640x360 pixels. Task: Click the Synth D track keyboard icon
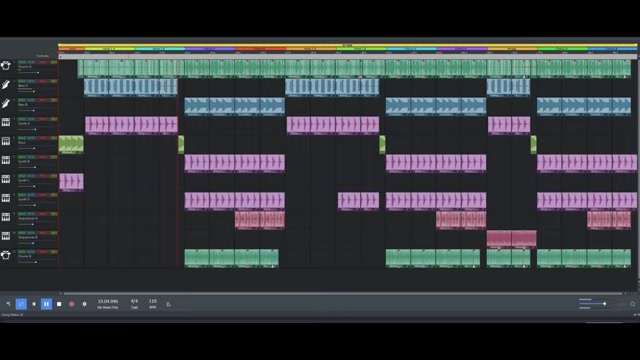point(6,198)
